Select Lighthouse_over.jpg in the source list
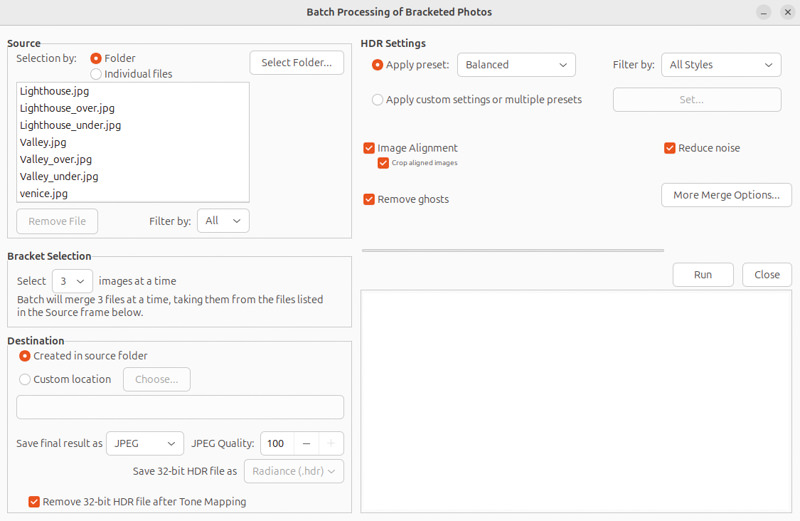Viewport: 800px width, 521px height. click(x=69, y=108)
